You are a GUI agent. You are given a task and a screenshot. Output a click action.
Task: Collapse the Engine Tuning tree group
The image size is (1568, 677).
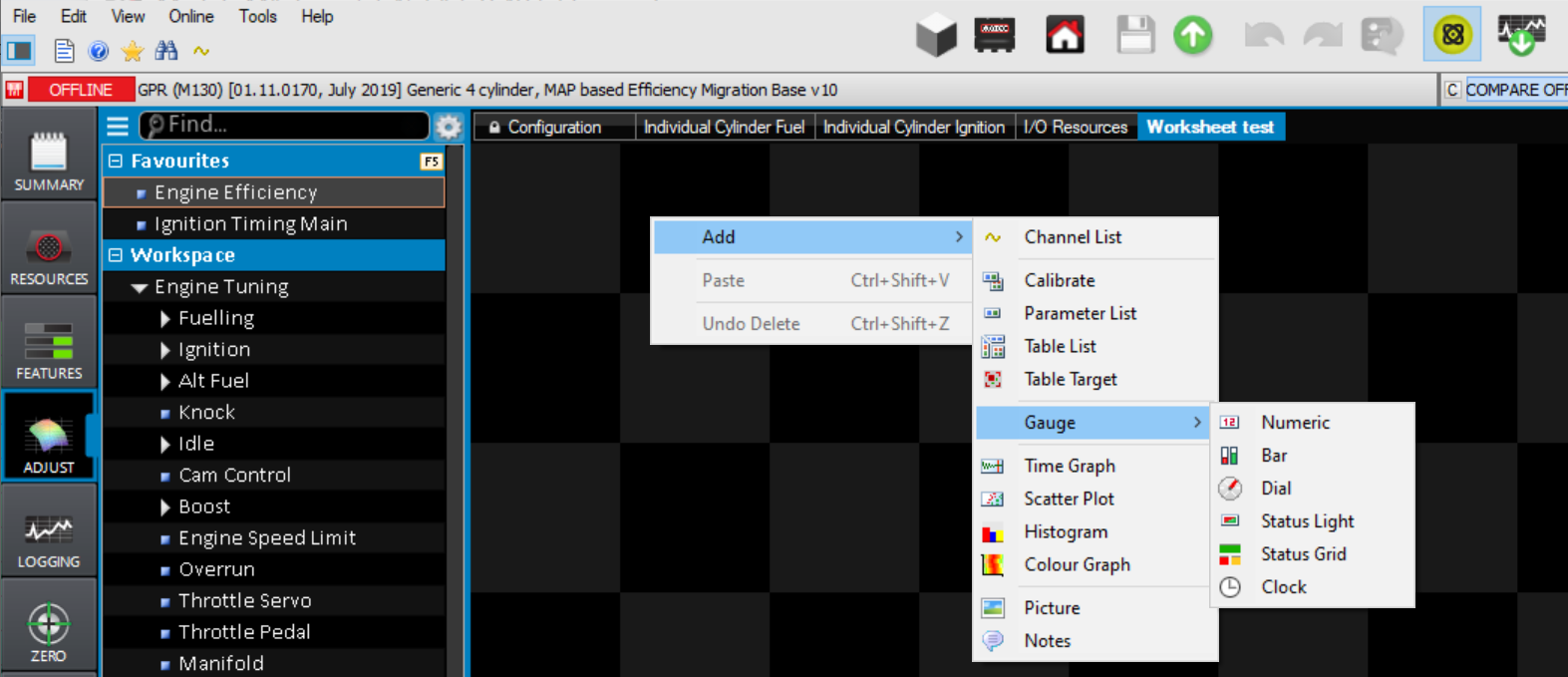140,287
